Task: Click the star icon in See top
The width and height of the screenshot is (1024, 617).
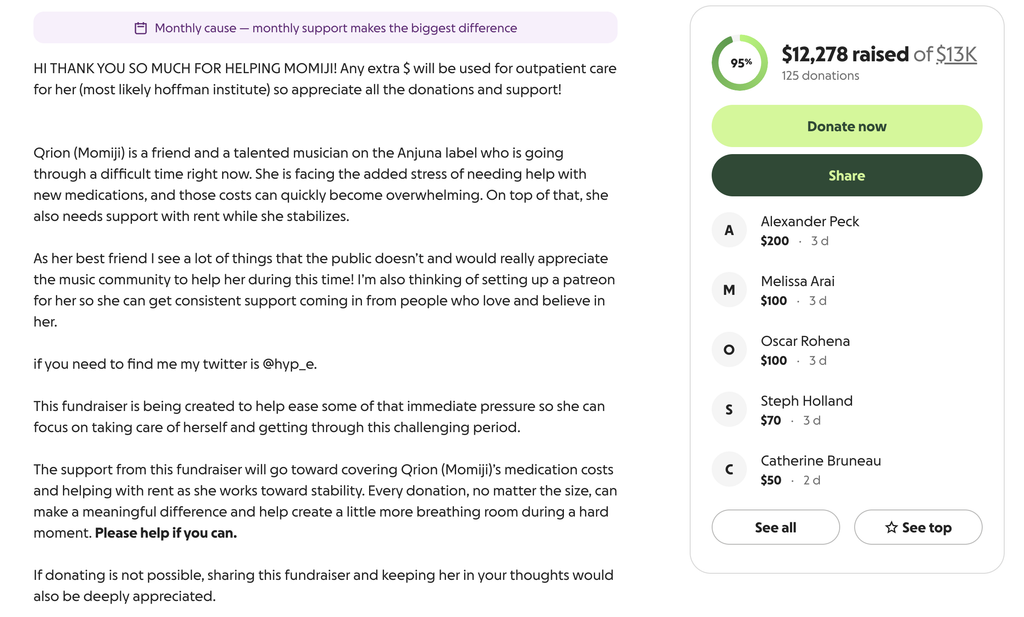Action: tap(891, 528)
